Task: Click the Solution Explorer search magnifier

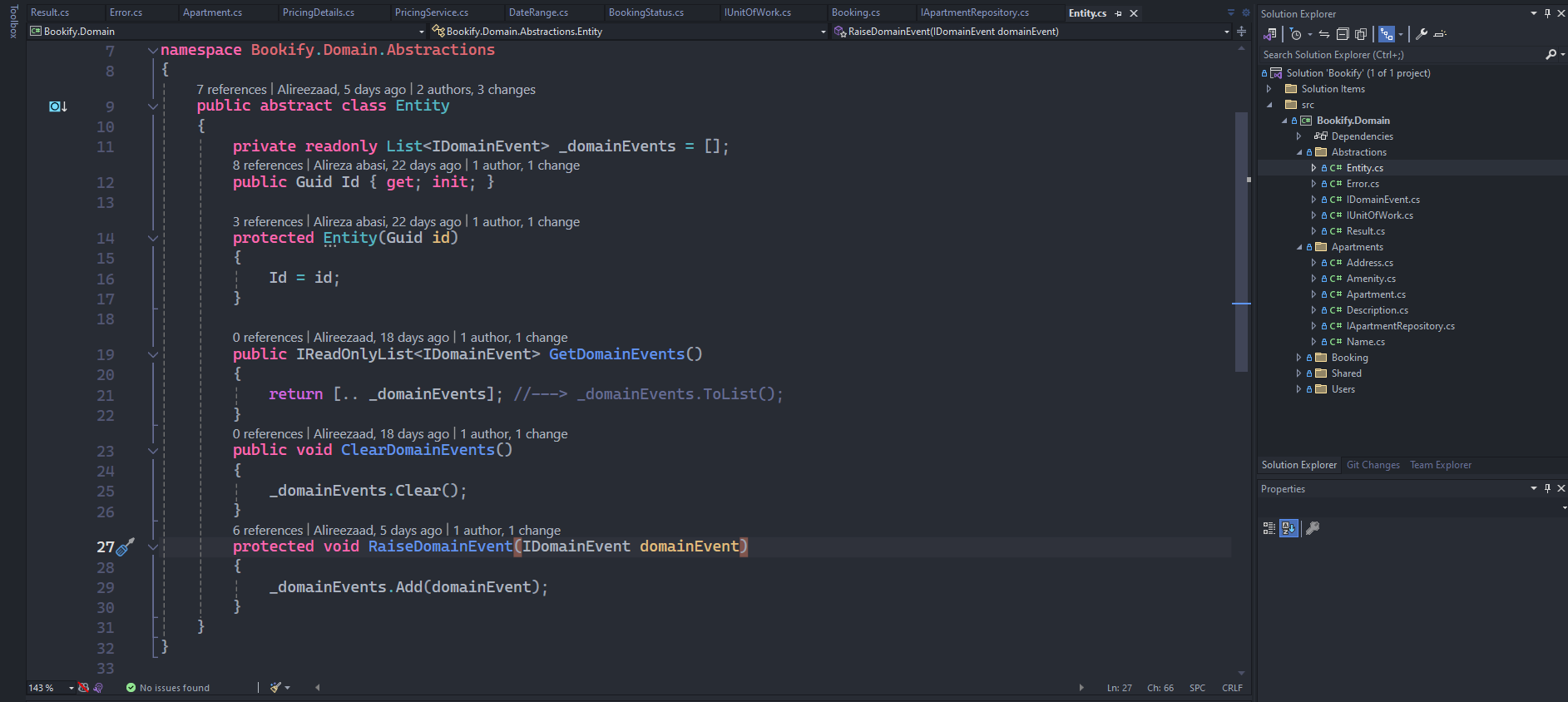Action: point(1551,54)
